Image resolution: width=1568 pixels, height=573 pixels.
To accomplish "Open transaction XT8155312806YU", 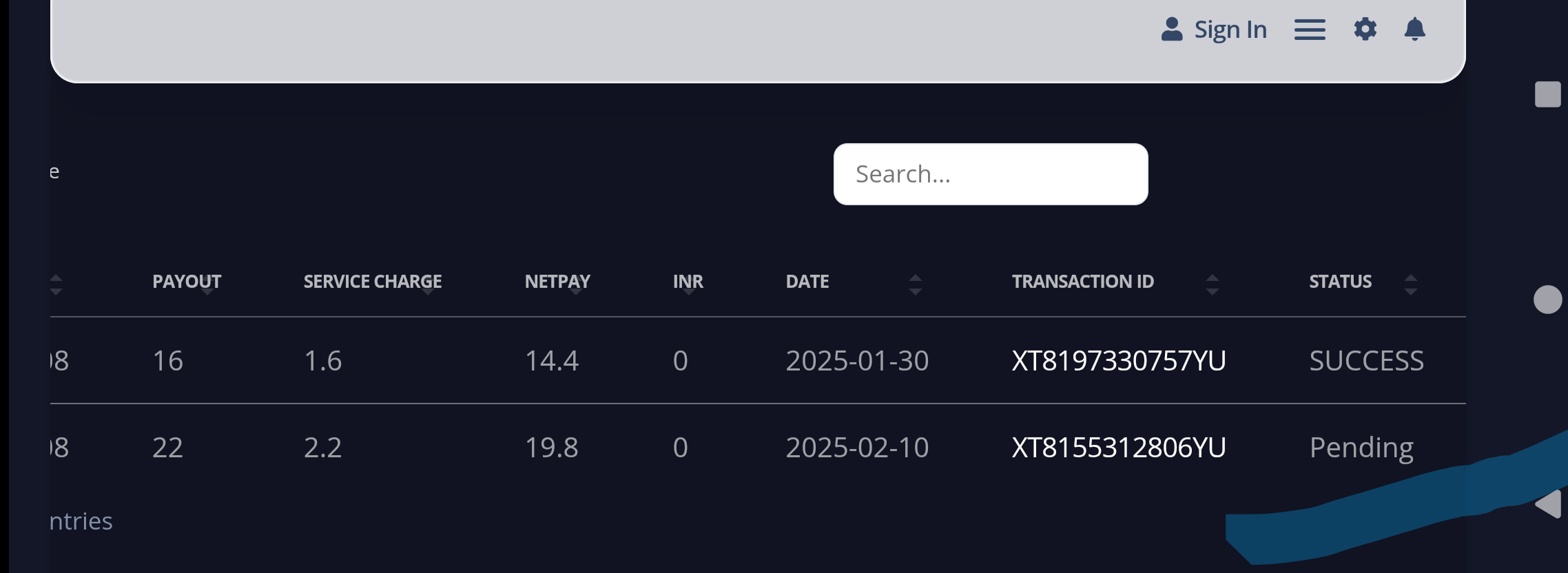I will 1119,448.
